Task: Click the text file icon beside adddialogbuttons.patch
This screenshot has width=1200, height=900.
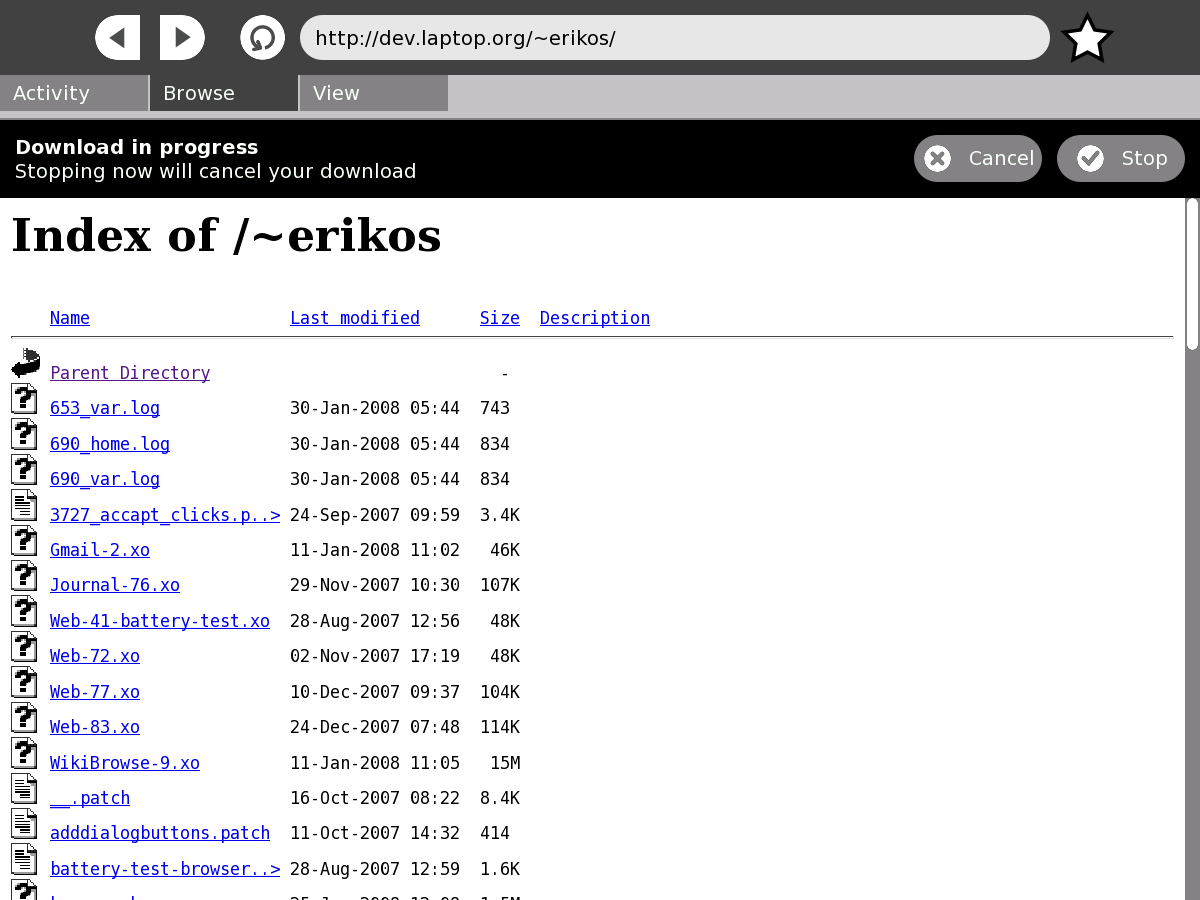Action: pos(25,824)
